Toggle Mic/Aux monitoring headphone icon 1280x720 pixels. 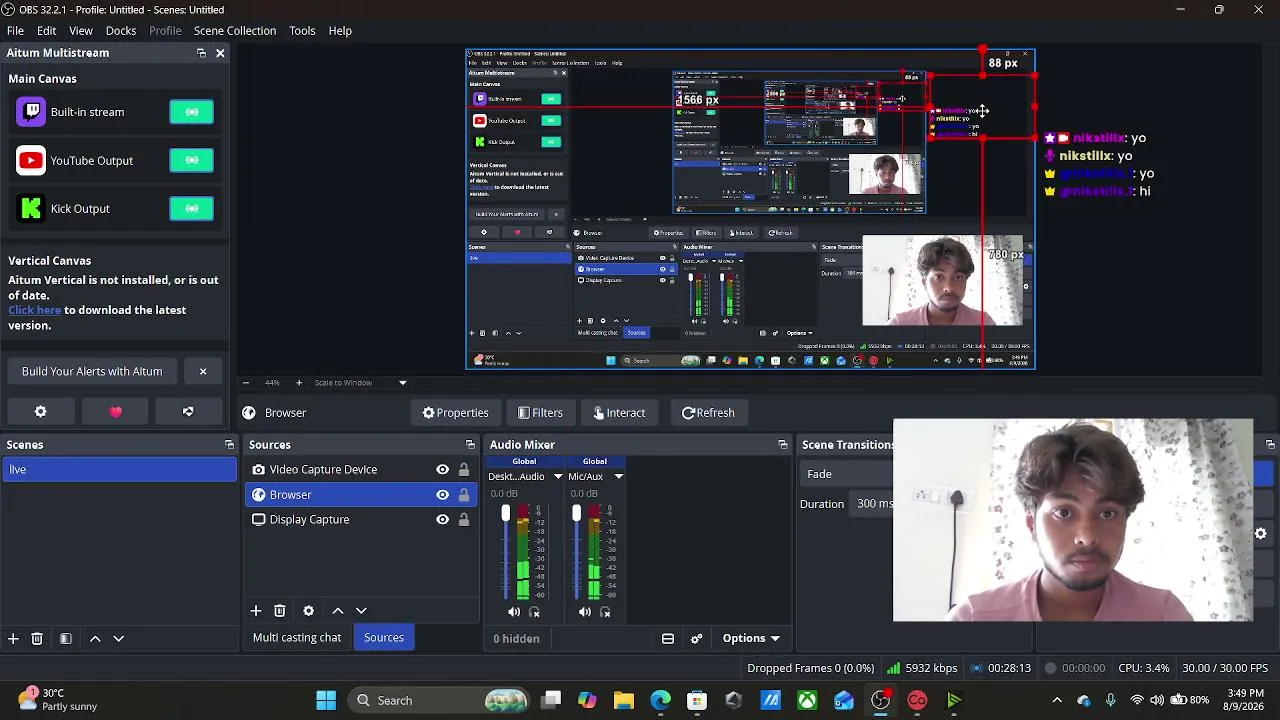[605, 612]
